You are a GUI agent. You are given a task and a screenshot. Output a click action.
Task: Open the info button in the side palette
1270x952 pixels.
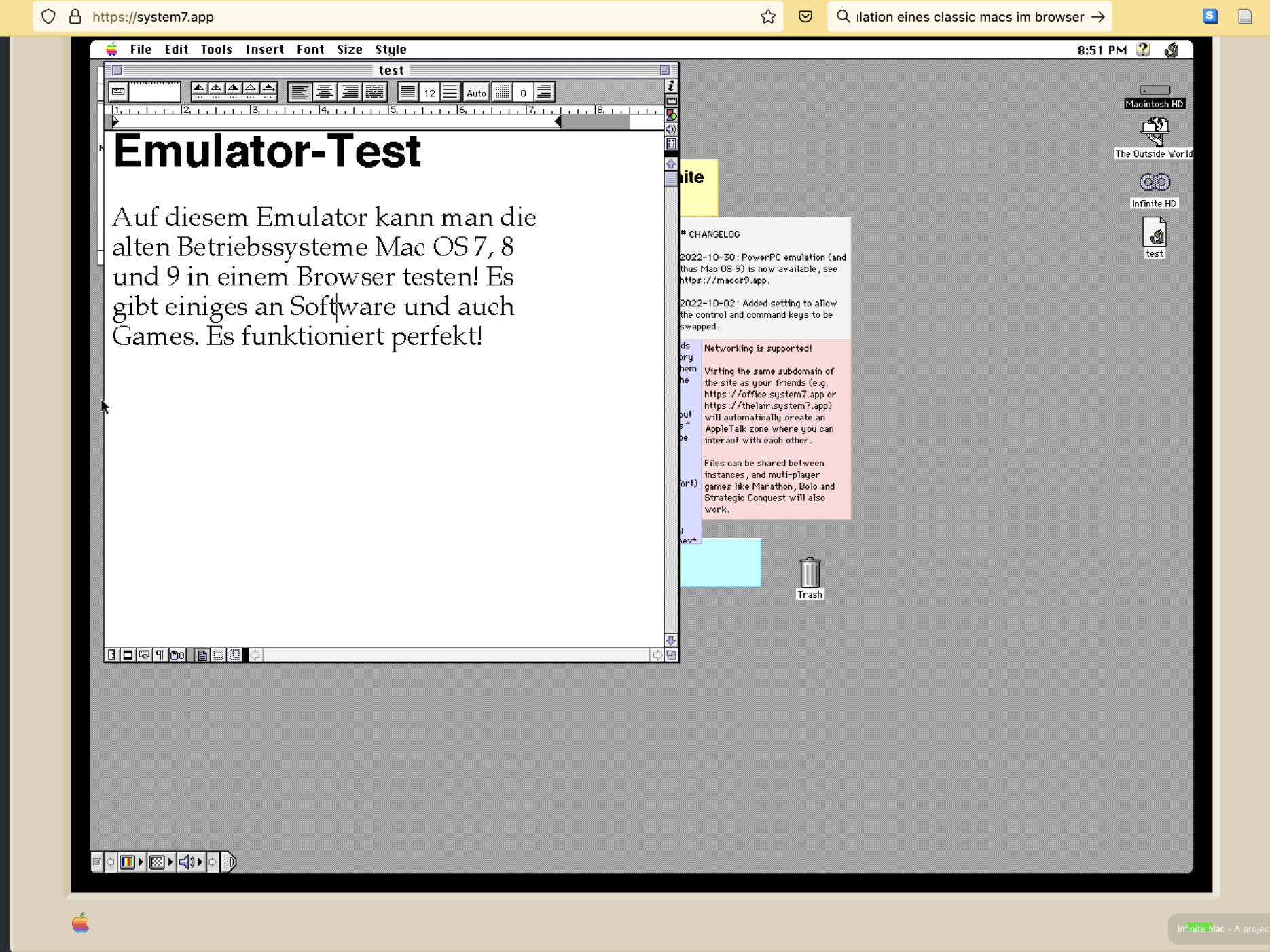671,86
